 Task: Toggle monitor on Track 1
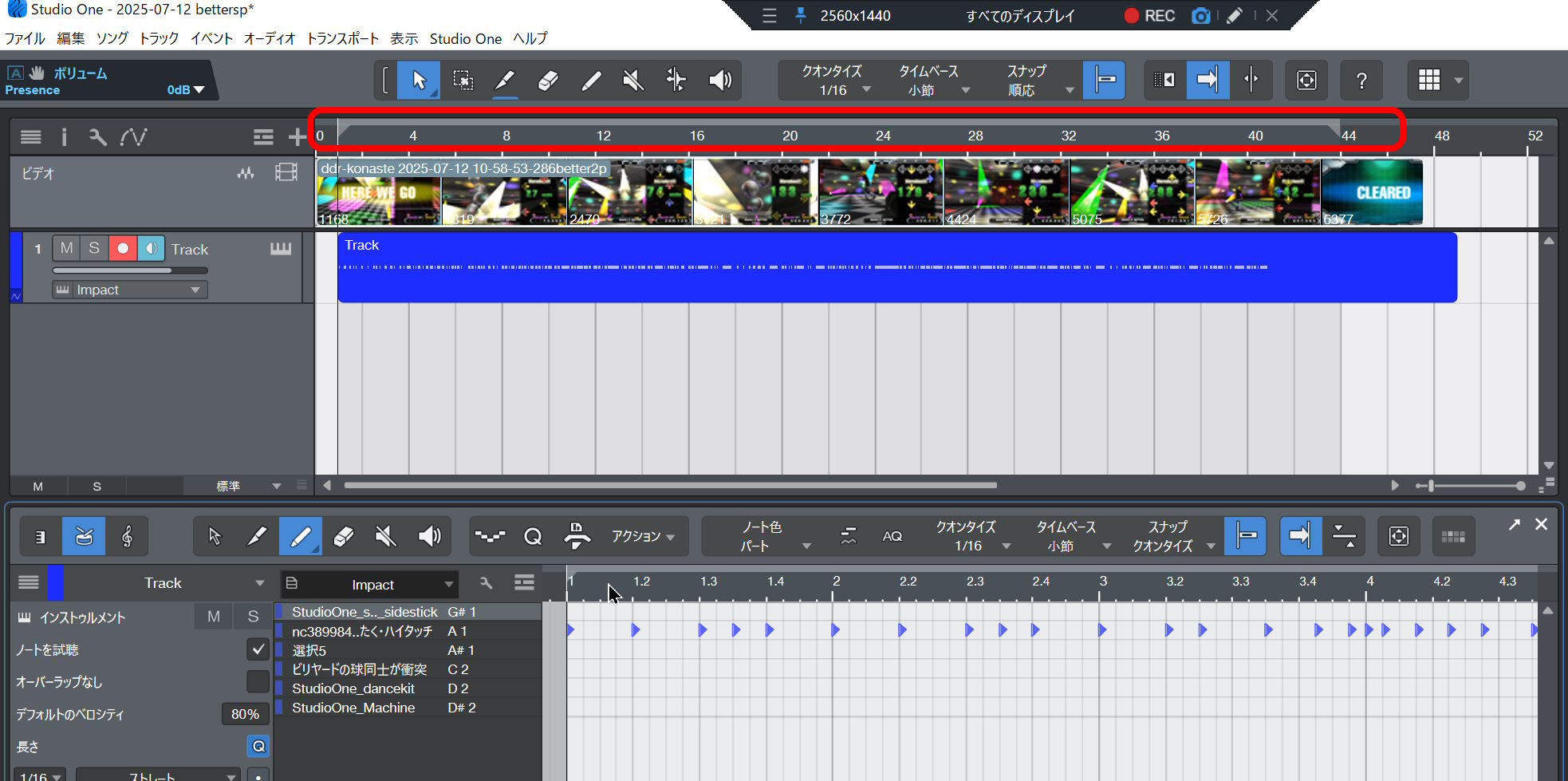(151, 248)
